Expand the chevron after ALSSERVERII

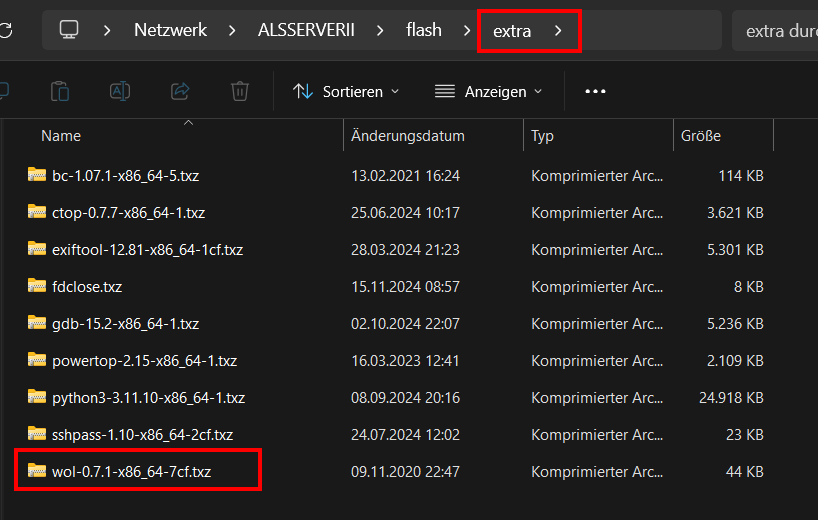pos(380,31)
